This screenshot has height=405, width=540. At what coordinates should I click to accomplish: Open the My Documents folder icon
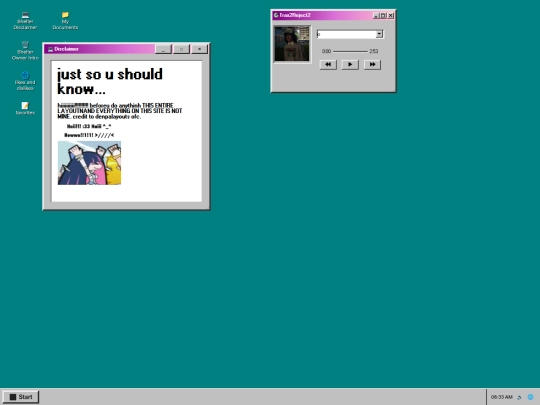pos(65,21)
